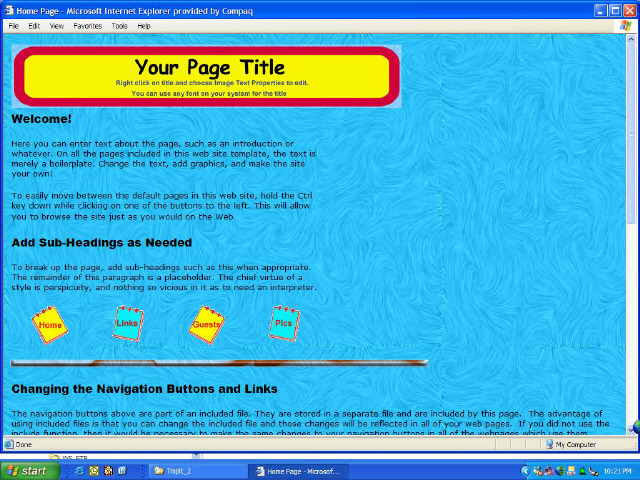This screenshot has height=480, width=640.
Task: Click the Internet Explorer title bar icon
Action: coord(8,9)
